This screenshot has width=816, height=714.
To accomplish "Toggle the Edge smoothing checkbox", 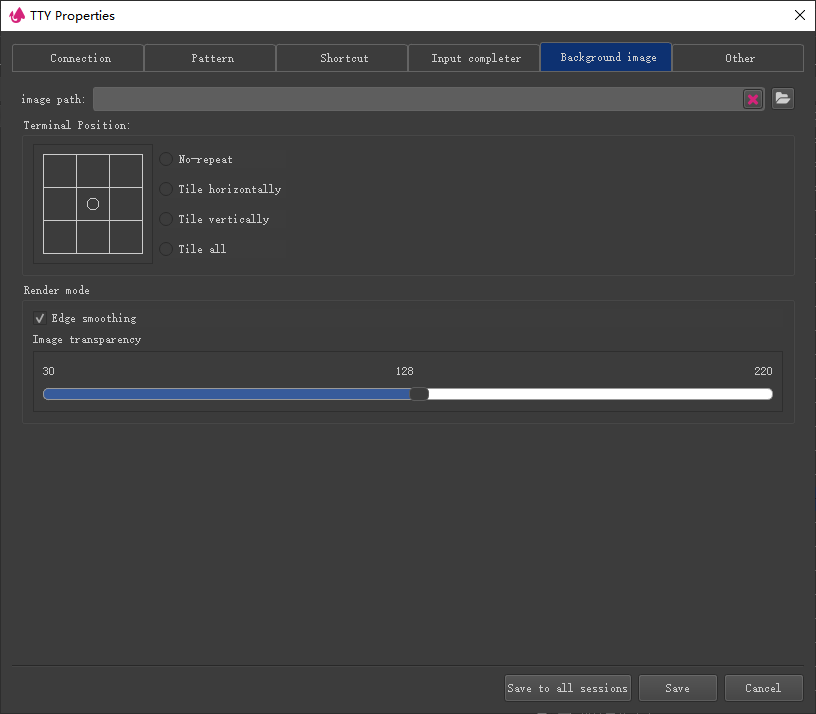I will [40, 318].
